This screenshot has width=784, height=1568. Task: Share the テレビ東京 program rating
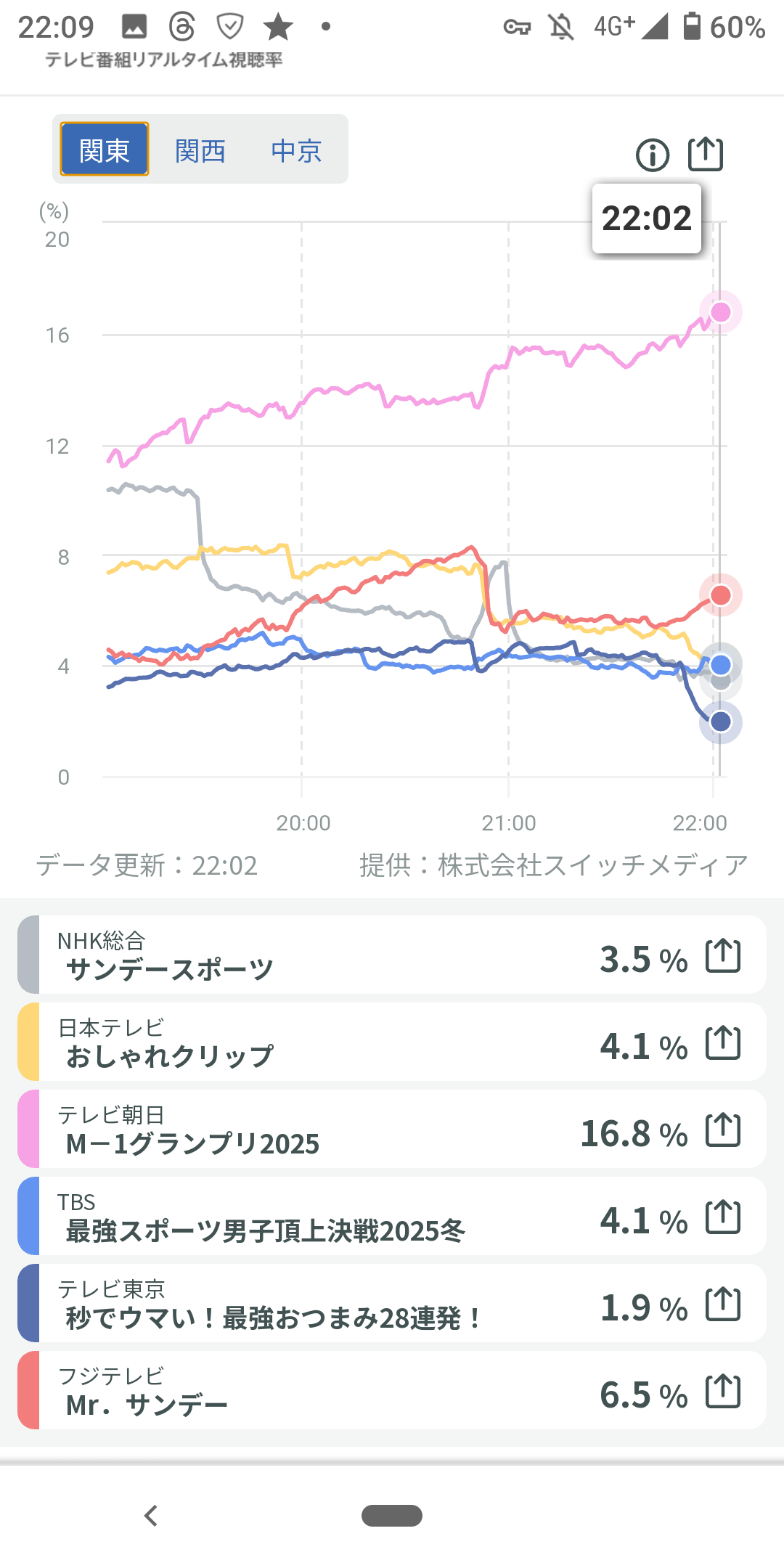pyautogui.click(x=723, y=1304)
